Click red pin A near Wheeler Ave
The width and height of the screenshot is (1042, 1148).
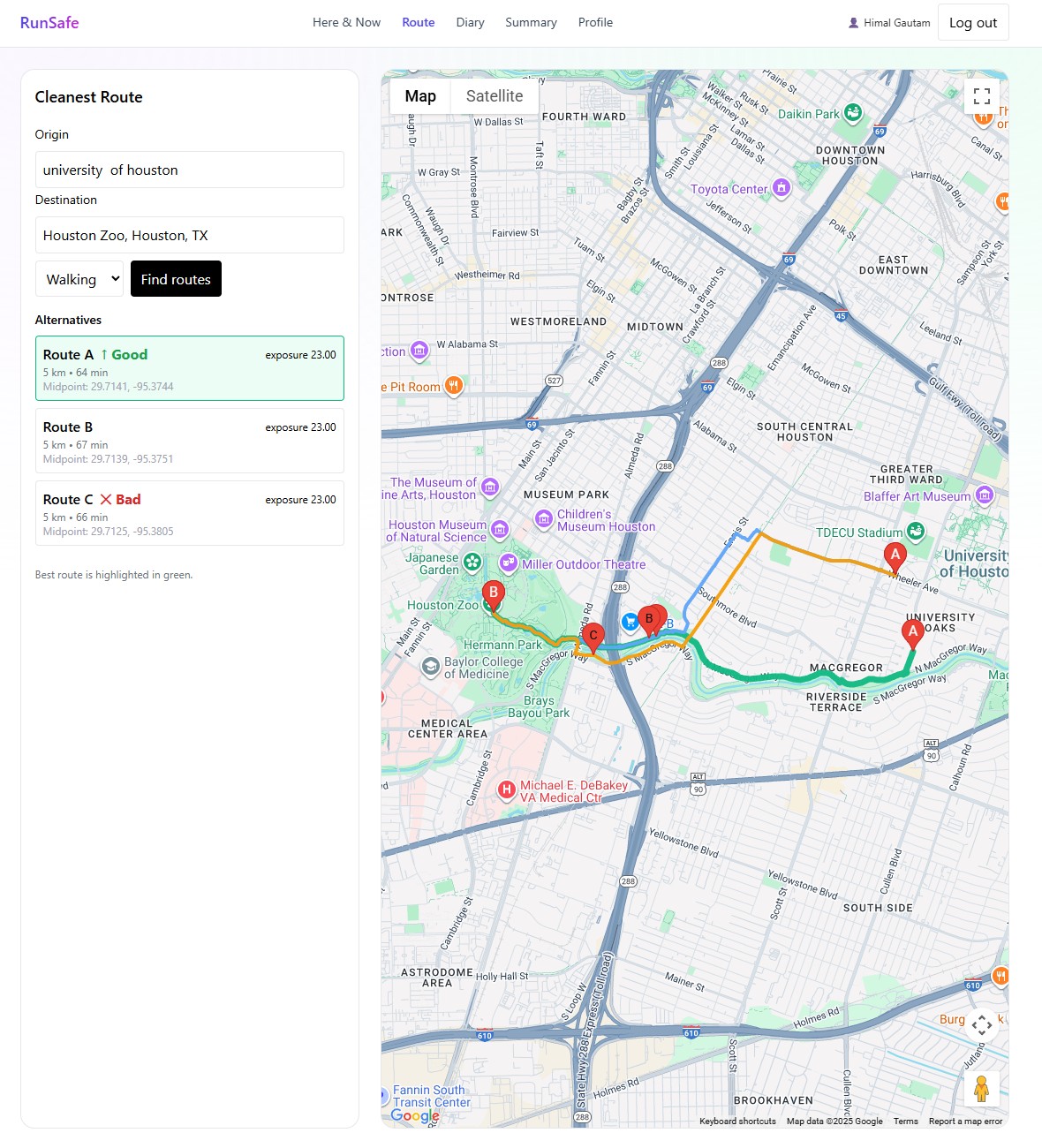pyautogui.click(x=895, y=558)
